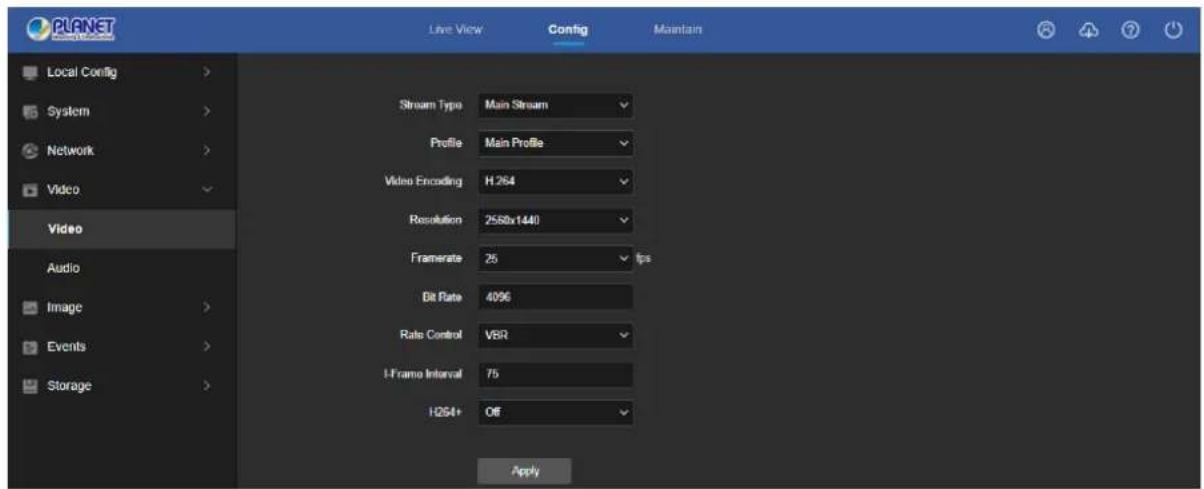
Task: Click the Video Encoding label text
Action: coord(423,182)
